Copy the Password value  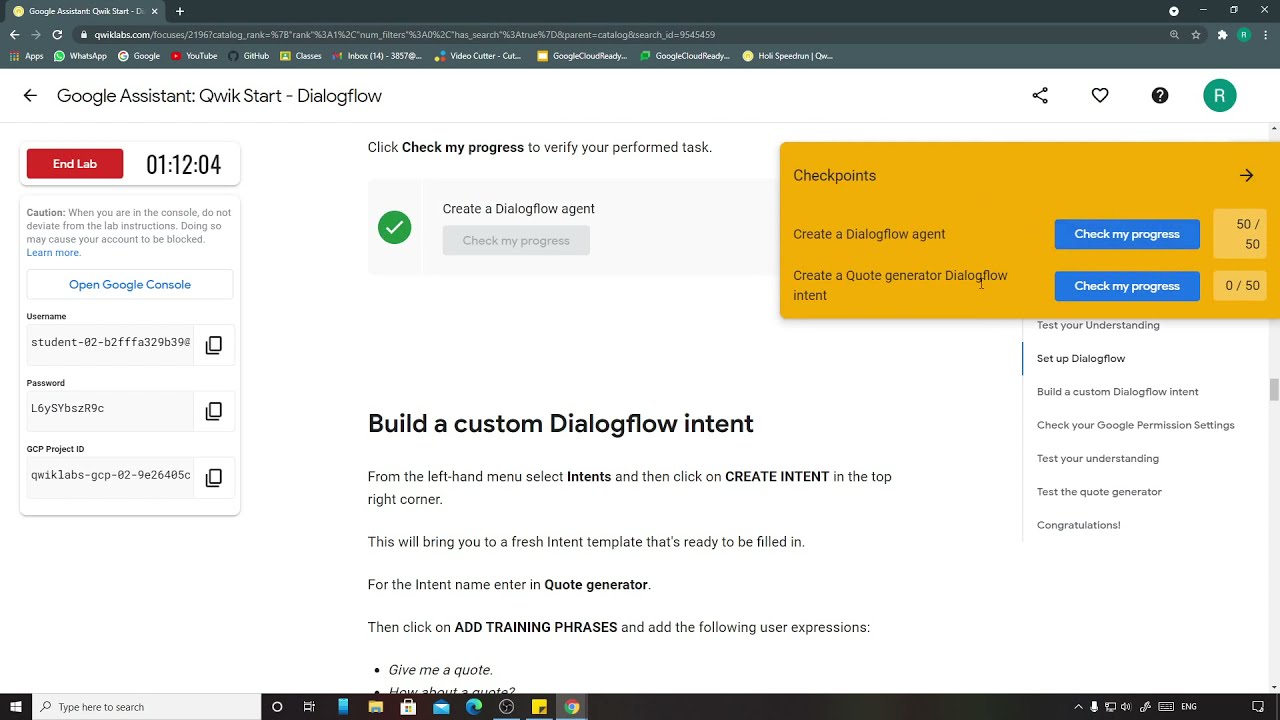coord(214,411)
